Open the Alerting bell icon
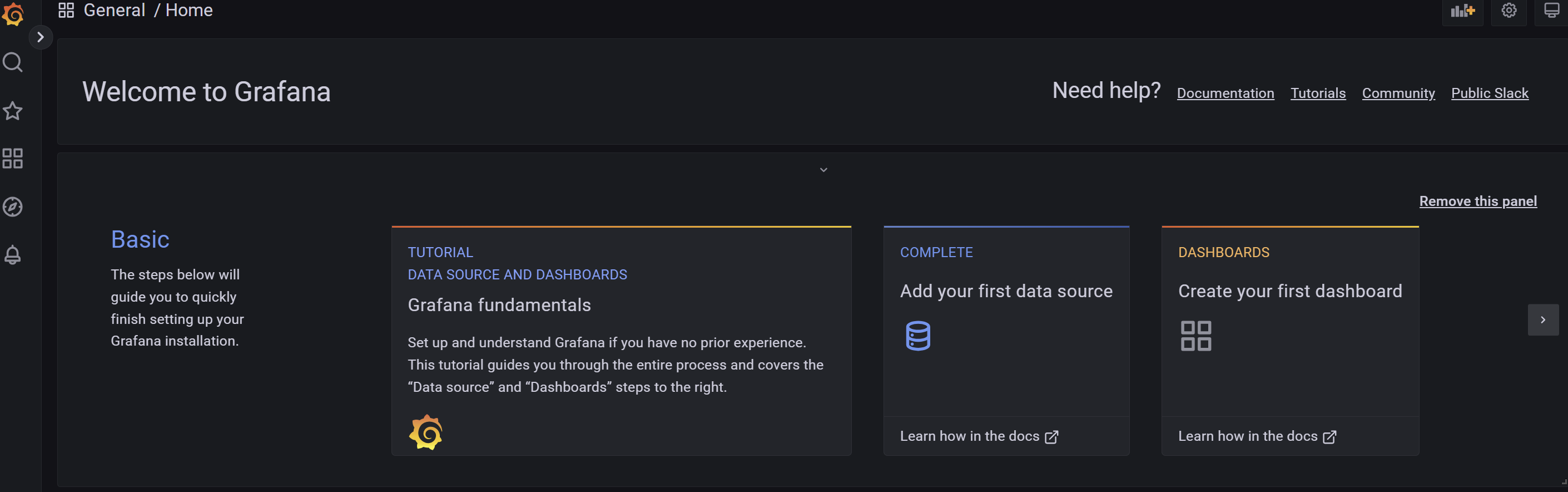1568x492 pixels. (x=13, y=254)
